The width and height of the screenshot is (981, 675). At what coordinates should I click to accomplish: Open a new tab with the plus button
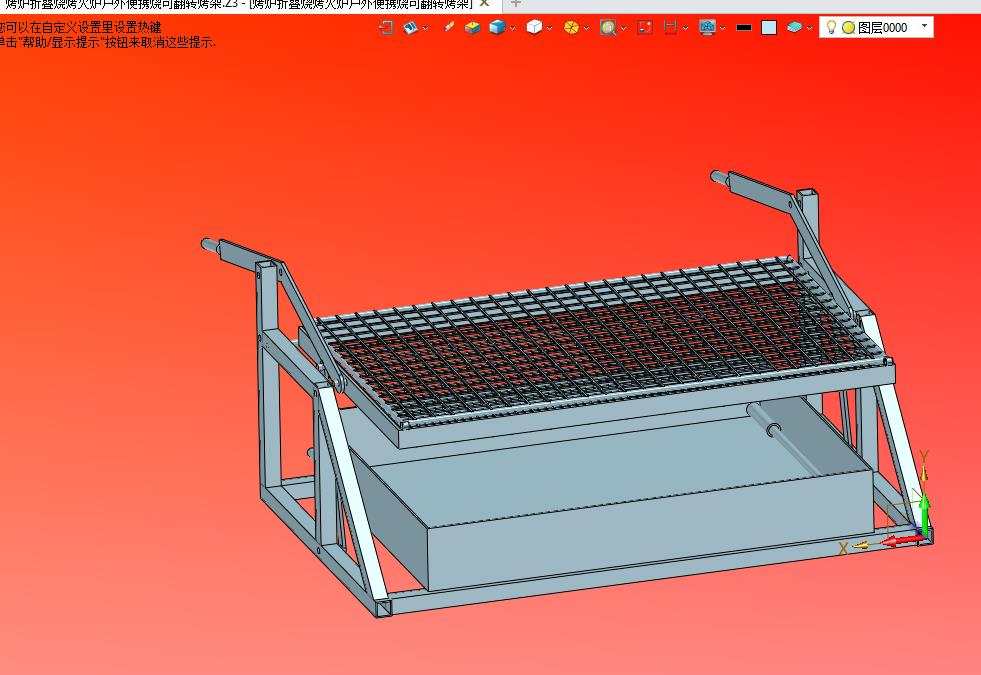tap(516, 3)
